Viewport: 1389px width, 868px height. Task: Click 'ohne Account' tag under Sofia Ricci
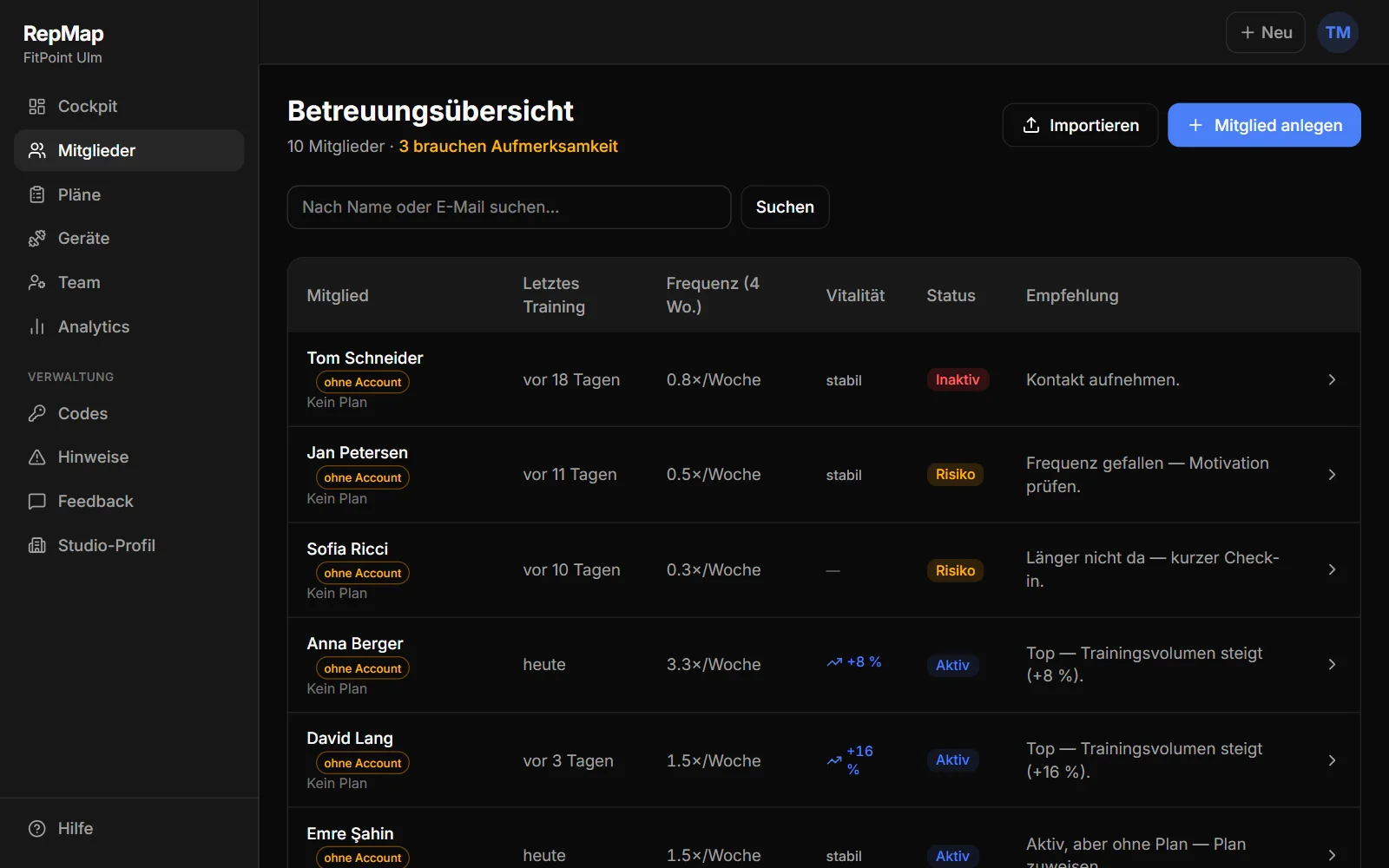(x=363, y=573)
